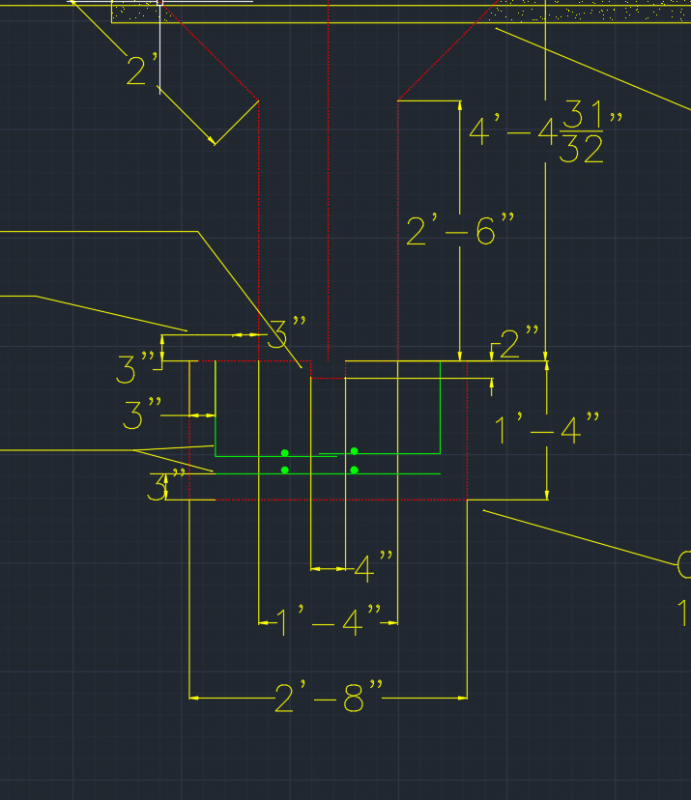The width and height of the screenshot is (691, 800).
Task: Select the 1'-4" text directly above 2'-8"
Action: coord(329,621)
